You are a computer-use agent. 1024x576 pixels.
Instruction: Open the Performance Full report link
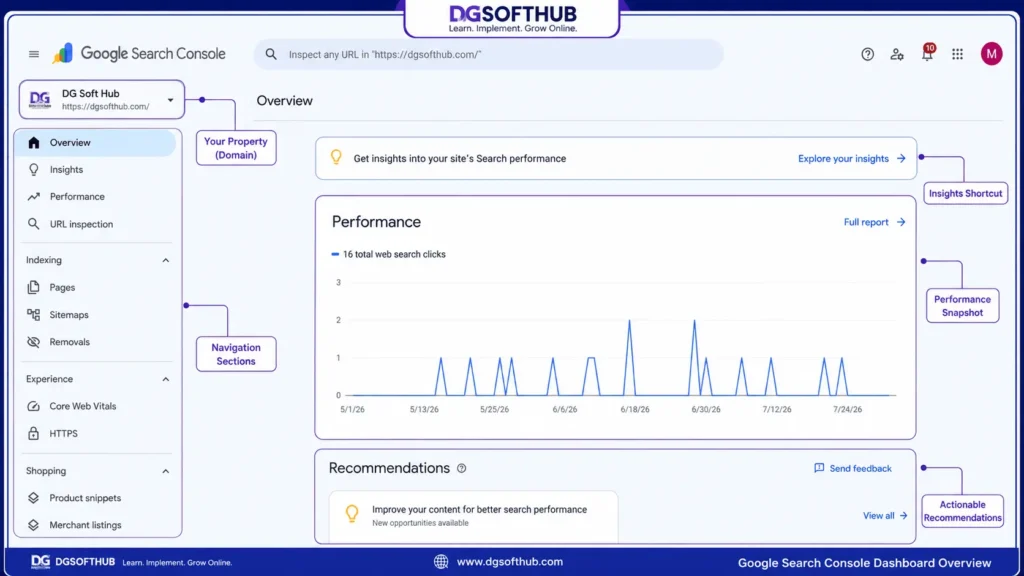[874, 222]
